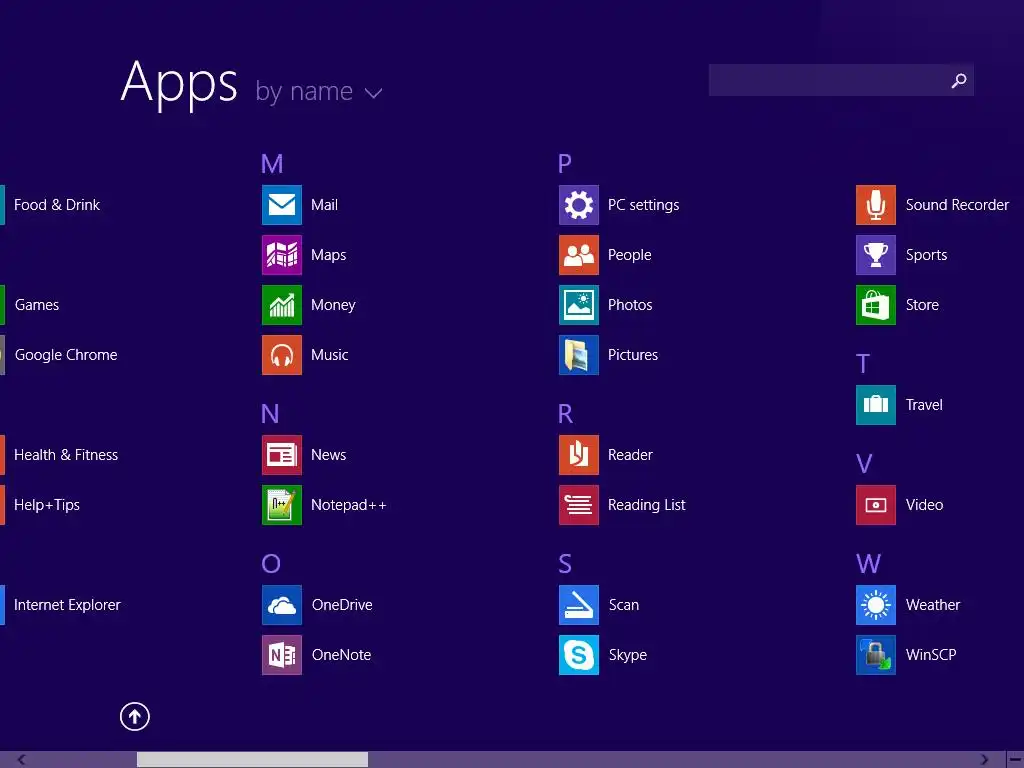The height and width of the screenshot is (768, 1024).
Task: Click the letter P group header
Action: point(565,163)
